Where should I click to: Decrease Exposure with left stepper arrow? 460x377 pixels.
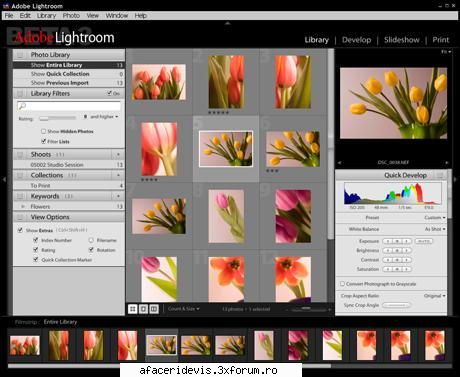coord(388,241)
